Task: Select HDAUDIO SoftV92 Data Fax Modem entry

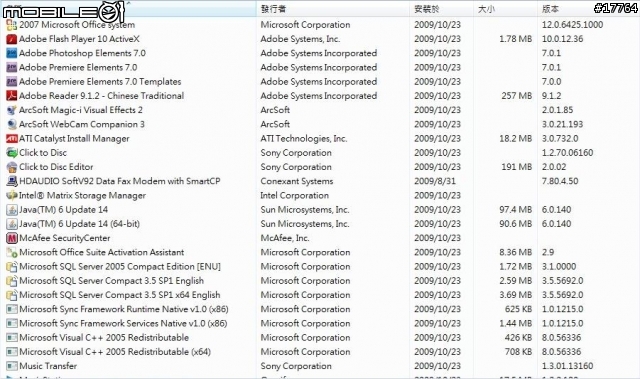Action: pyautogui.click(x=120, y=181)
